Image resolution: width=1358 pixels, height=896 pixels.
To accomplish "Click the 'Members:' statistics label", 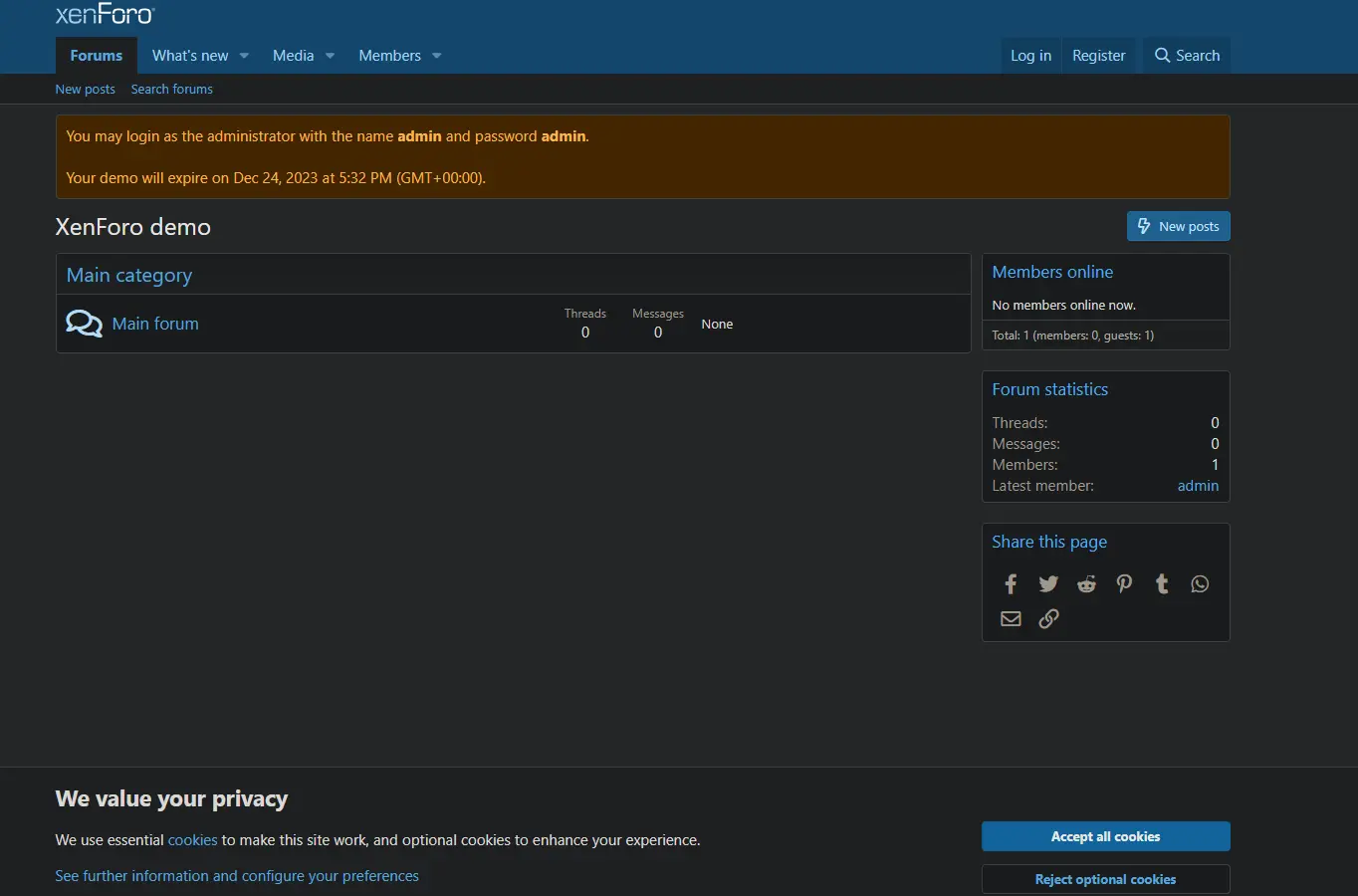I will tap(1024, 465).
